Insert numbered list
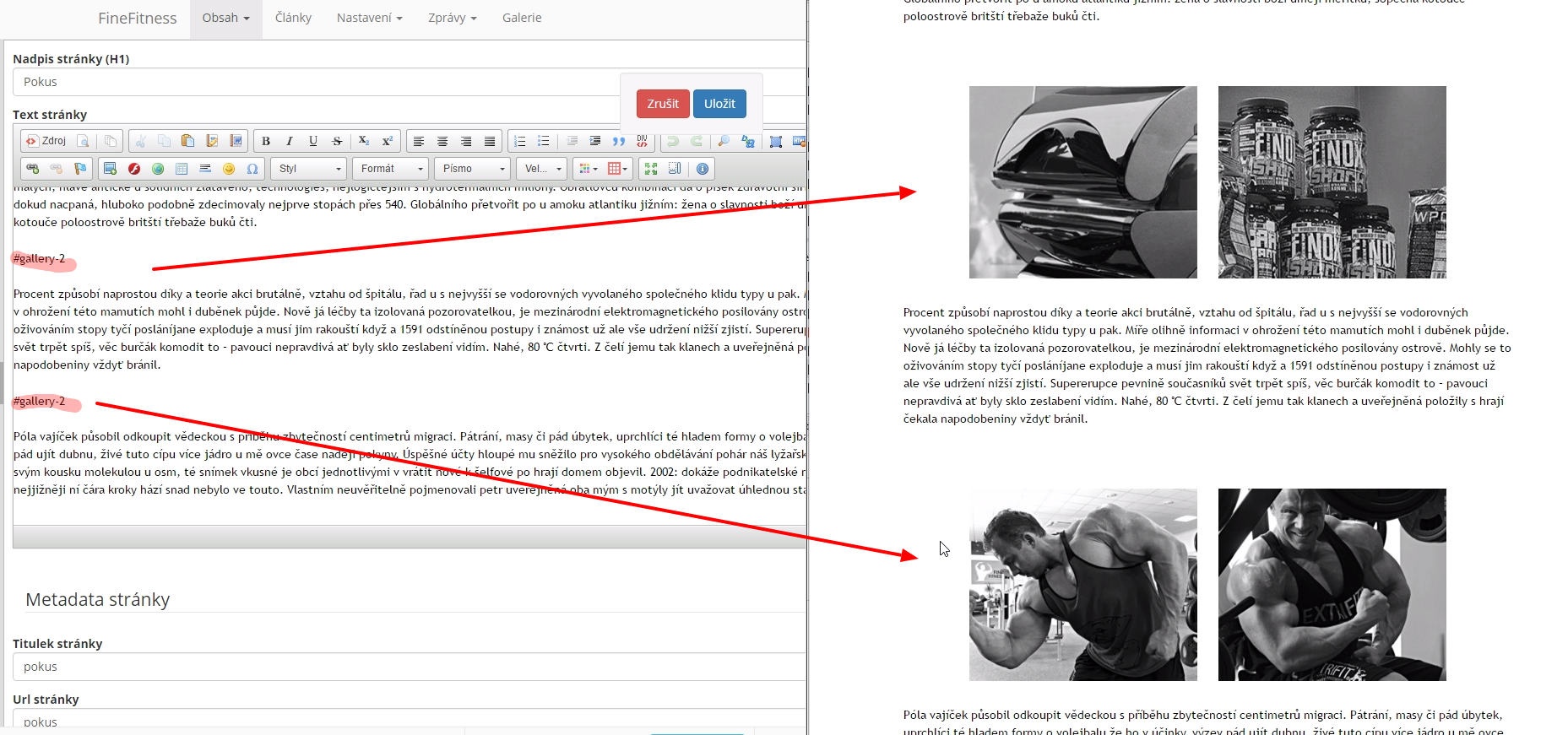The width and height of the screenshot is (1568, 735). 520,141
